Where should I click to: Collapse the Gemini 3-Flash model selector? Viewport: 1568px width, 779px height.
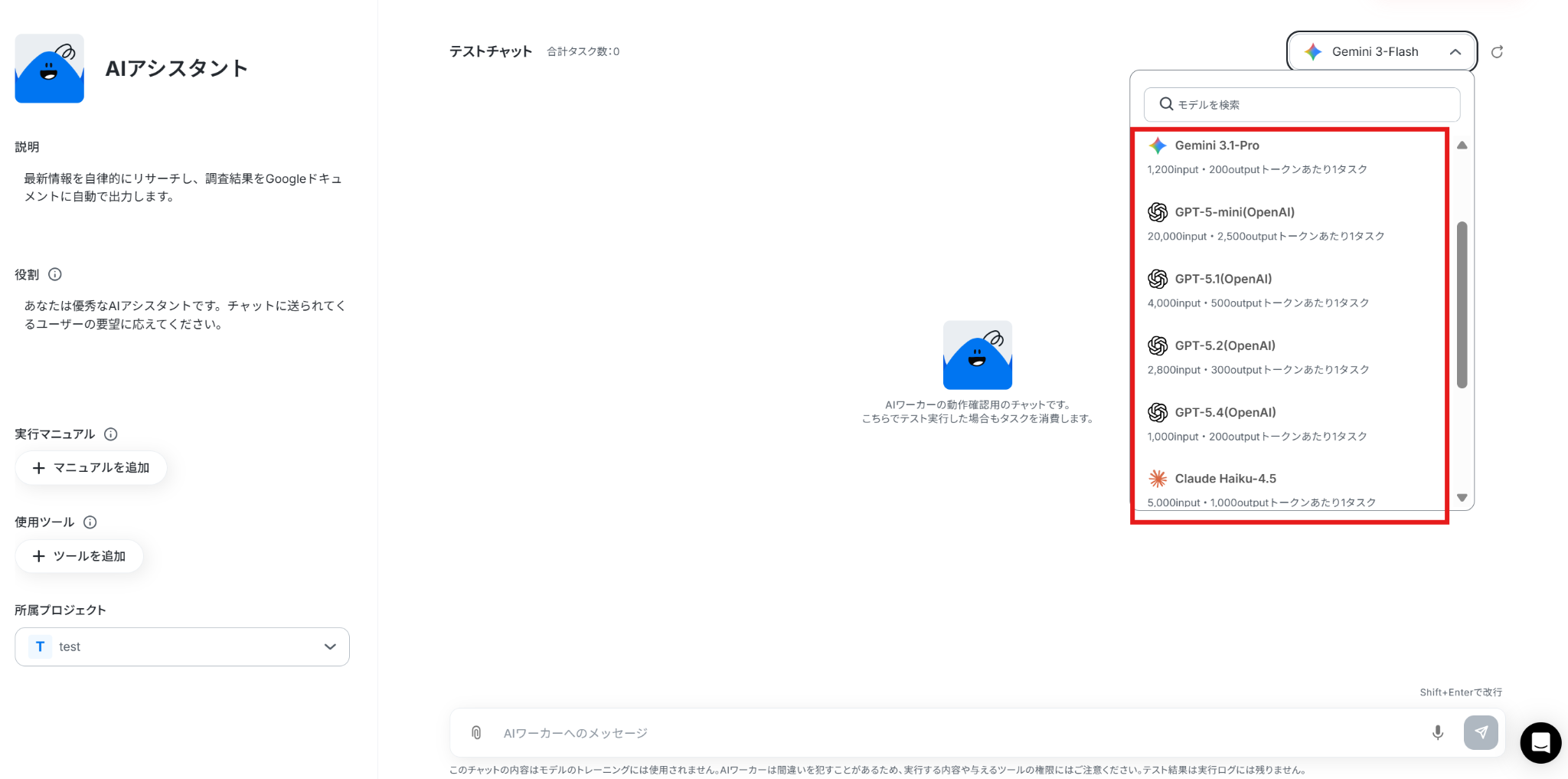tap(1382, 51)
